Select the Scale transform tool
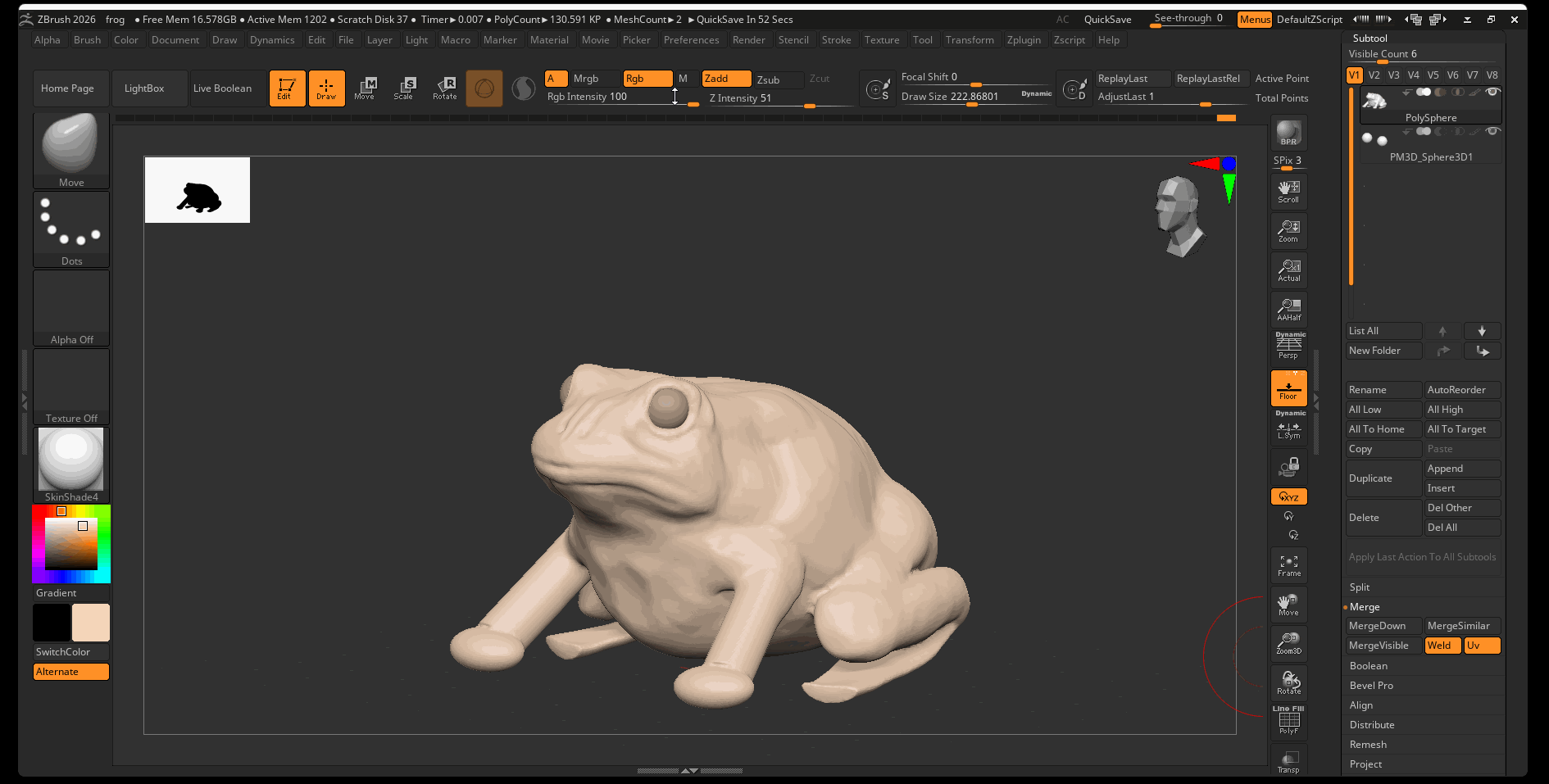The image size is (1549, 784). (404, 88)
